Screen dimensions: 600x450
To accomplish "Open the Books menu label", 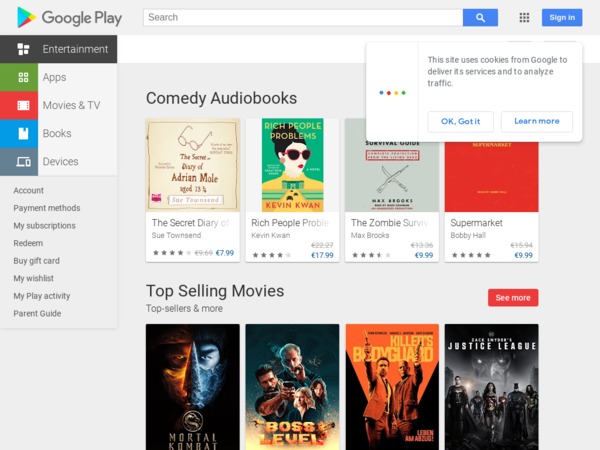I will (x=57, y=134).
